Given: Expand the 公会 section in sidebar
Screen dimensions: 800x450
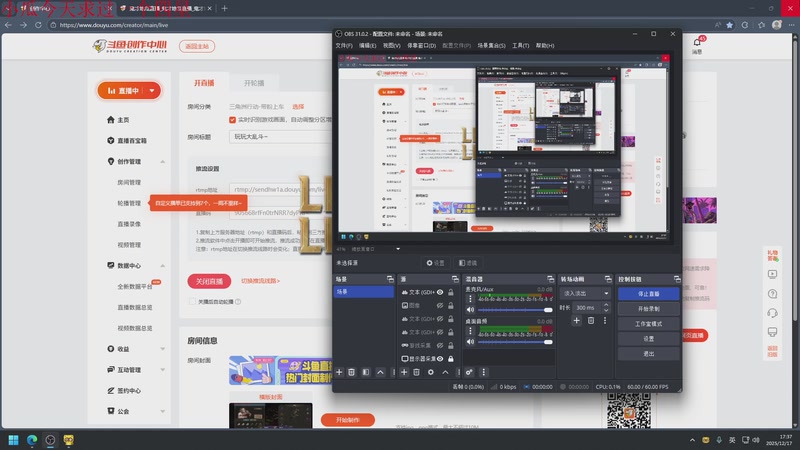Looking at the screenshot, I should click(x=163, y=411).
